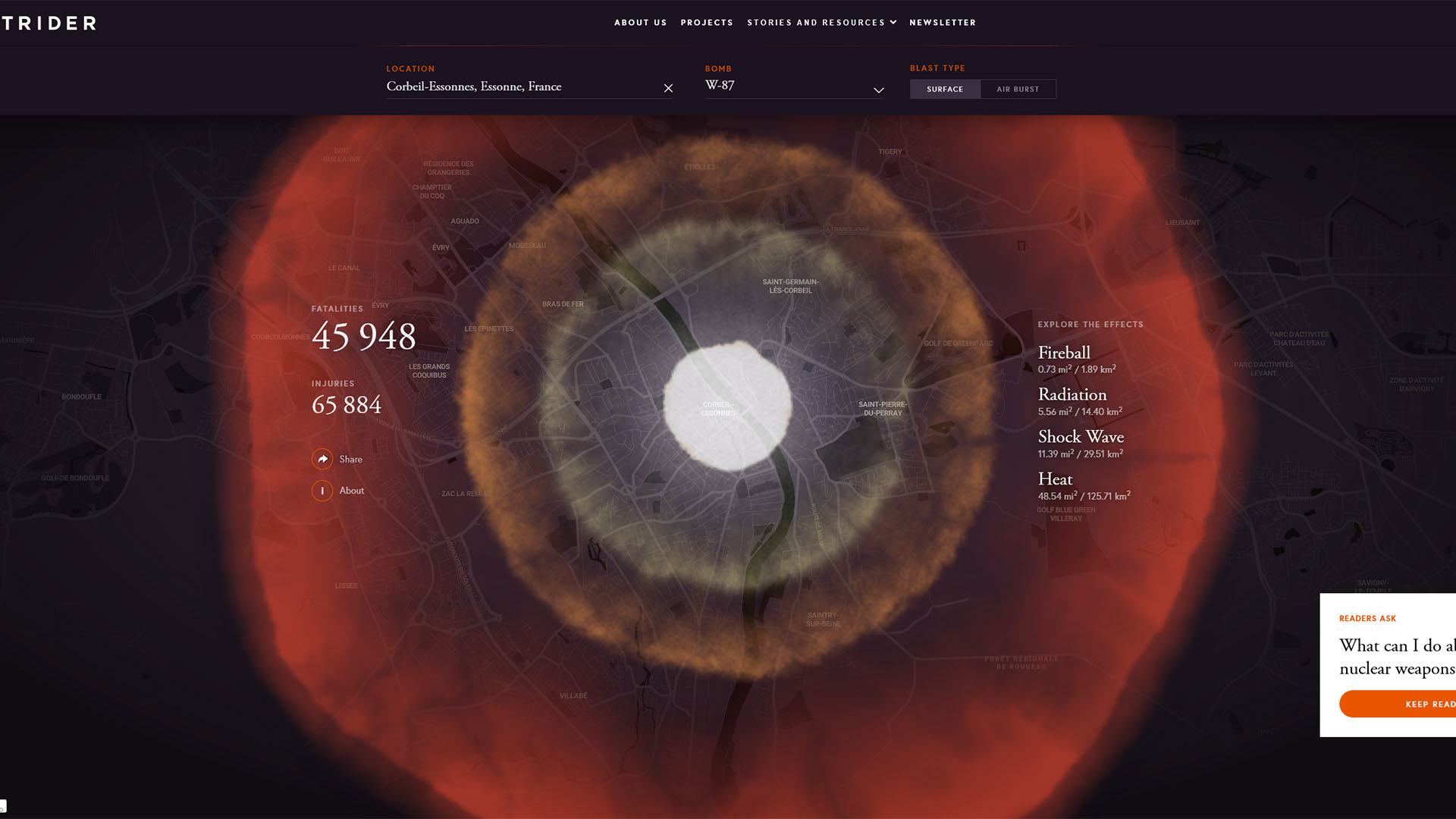
Task: Click the Share arrow icon
Action: (x=322, y=459)
